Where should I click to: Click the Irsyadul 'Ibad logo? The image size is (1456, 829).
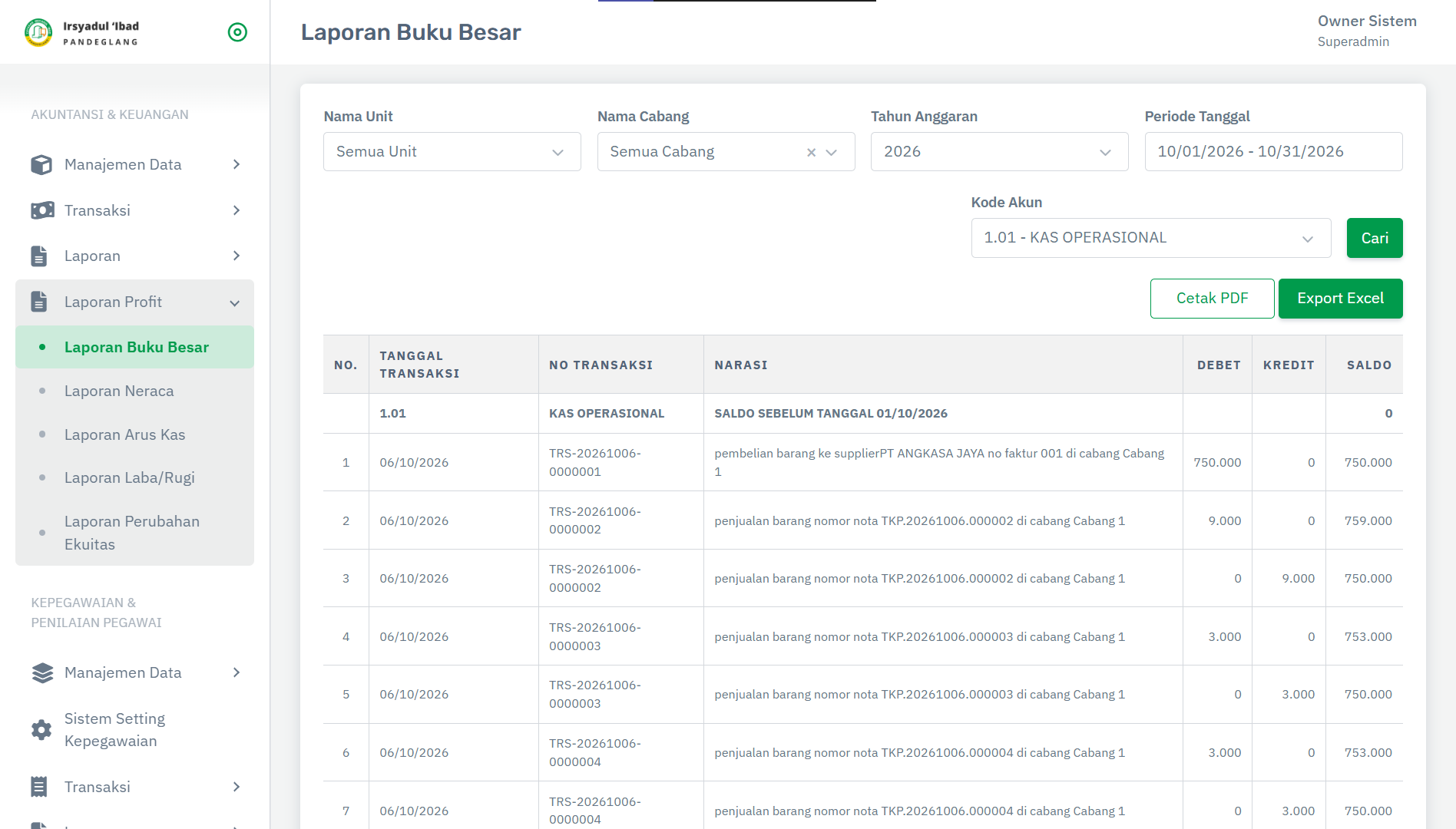point(81,32)
